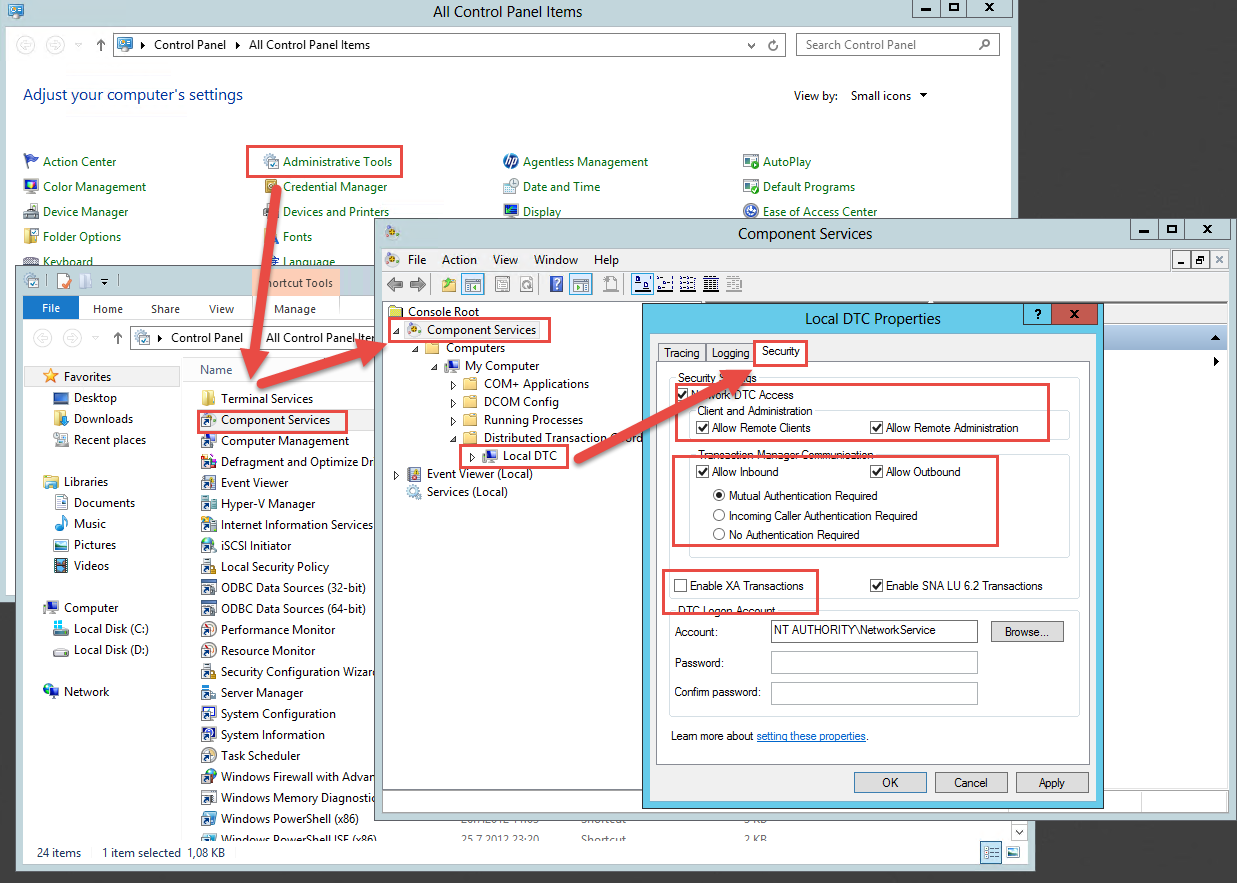Switch to the Logging tab

[730, 353]
